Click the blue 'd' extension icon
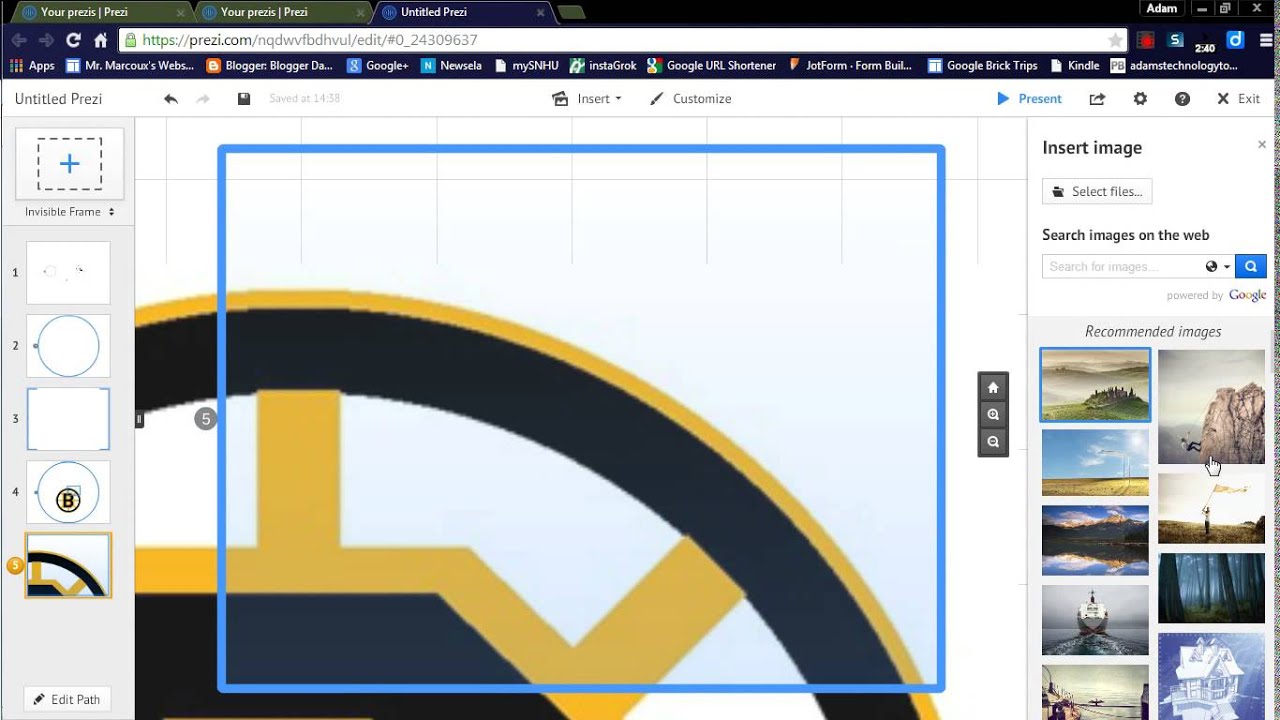 (x=1235, y=40)
